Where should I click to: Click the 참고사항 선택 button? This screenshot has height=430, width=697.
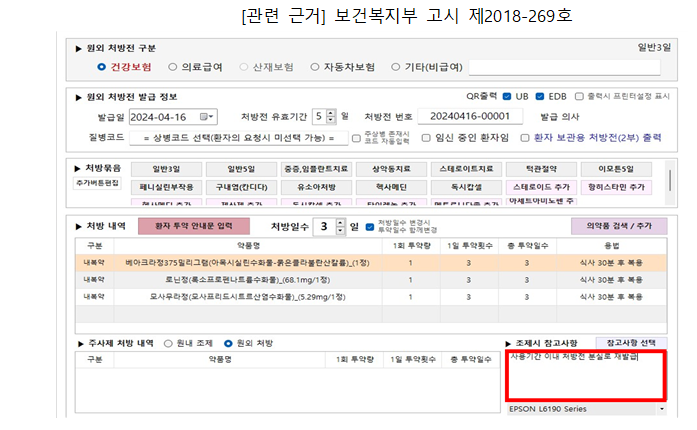point(630,342)
